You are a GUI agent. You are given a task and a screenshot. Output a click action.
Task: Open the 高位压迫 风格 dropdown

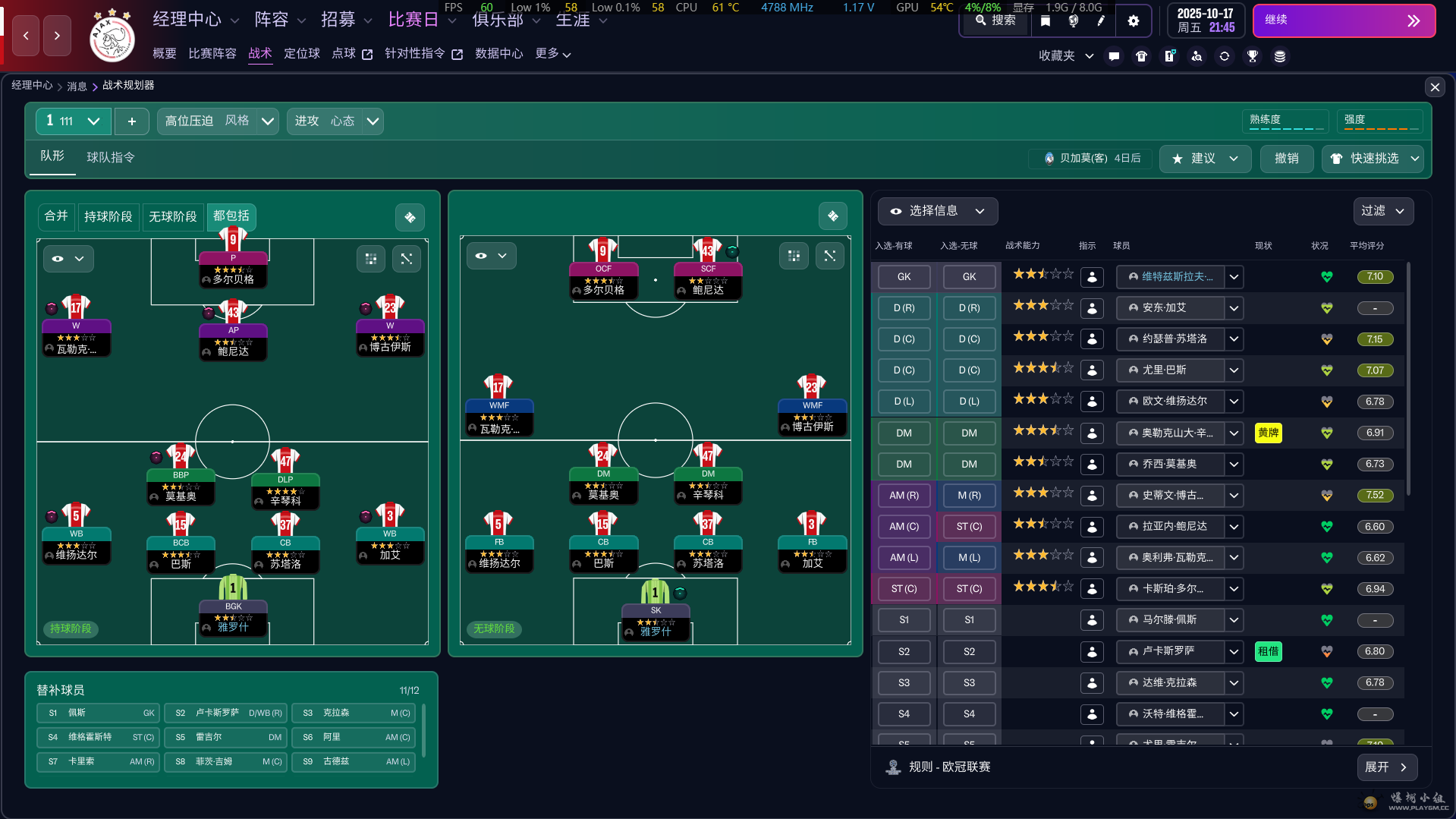click(x=219, y=121)
